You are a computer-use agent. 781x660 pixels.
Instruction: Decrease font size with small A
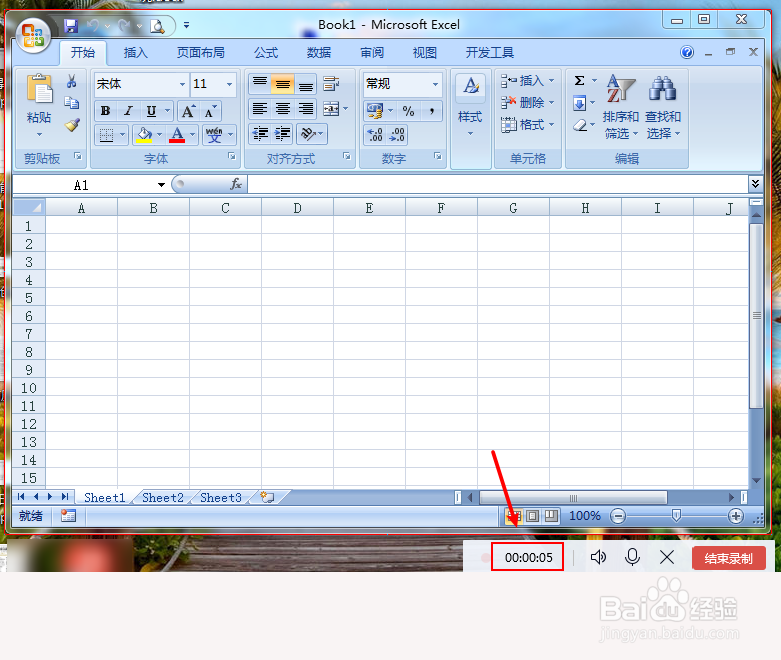211,111
